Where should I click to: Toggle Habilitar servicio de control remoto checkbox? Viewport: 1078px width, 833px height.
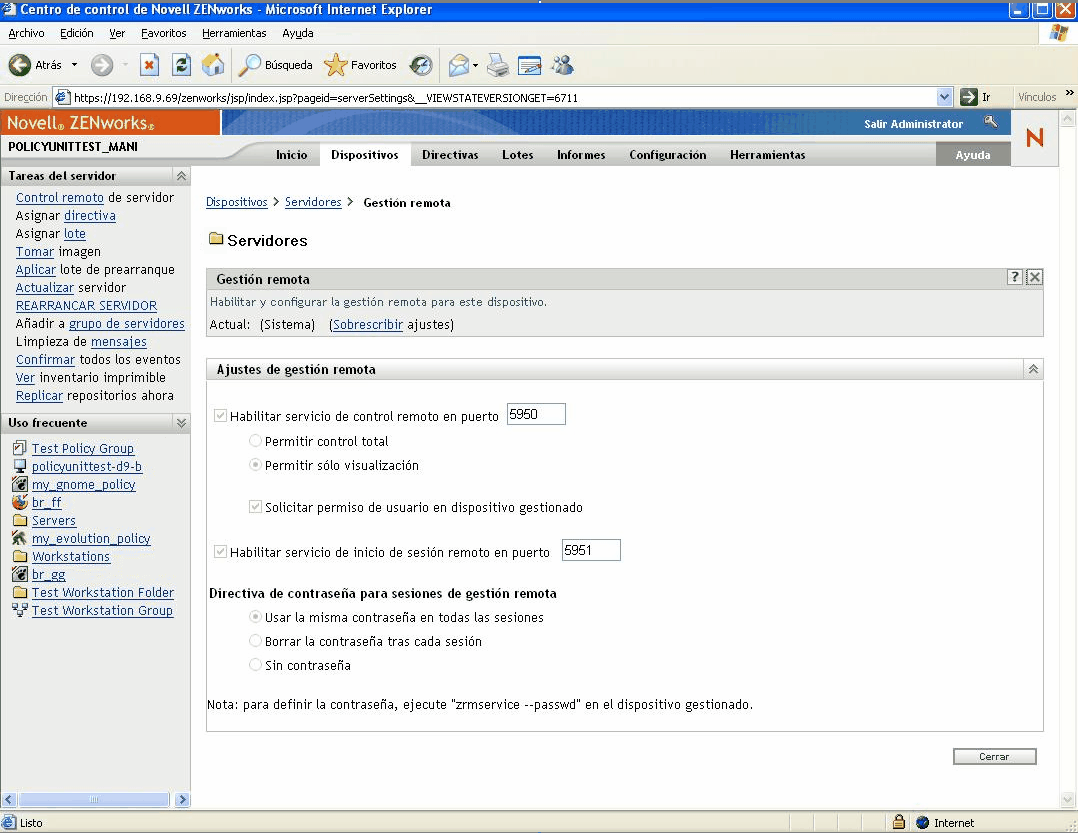[221, 416]
